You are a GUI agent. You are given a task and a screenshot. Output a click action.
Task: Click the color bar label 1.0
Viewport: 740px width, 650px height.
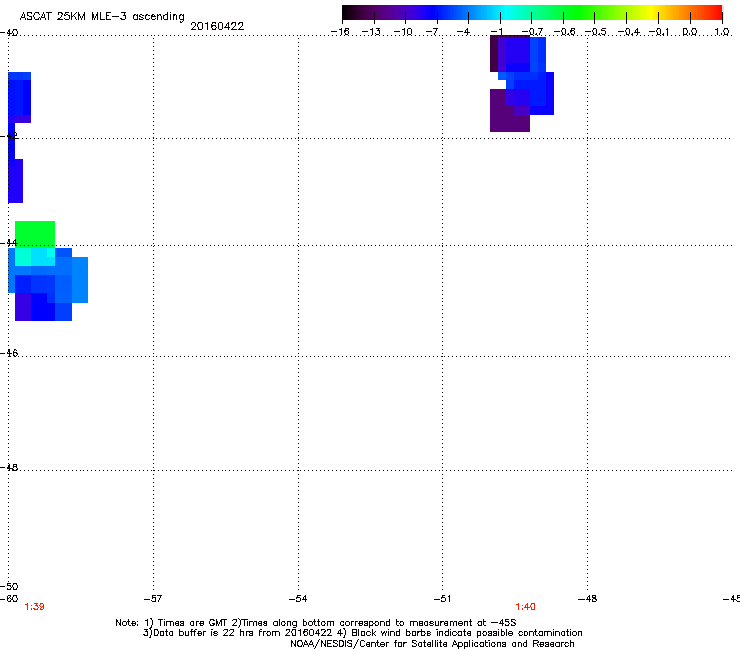[722, 32]
